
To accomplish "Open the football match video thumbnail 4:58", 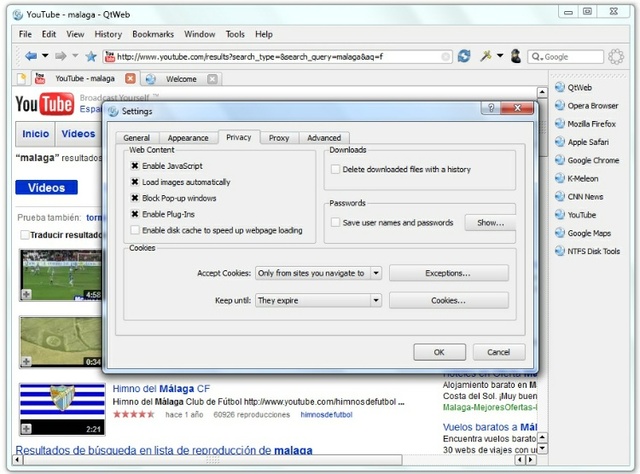I will [61, 275].
